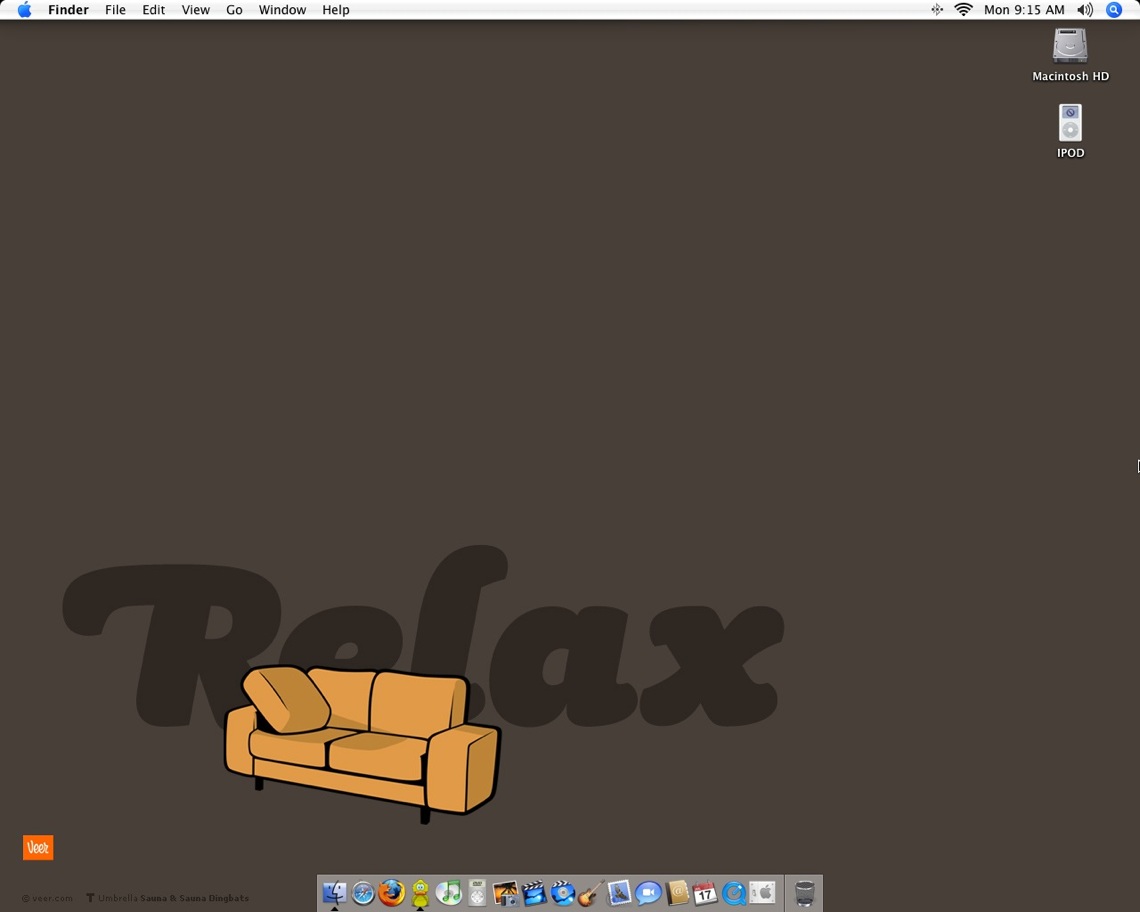Click the Bluetooth status icon
The height and width of the screenshot is (912, 1140).
(937, 9)
